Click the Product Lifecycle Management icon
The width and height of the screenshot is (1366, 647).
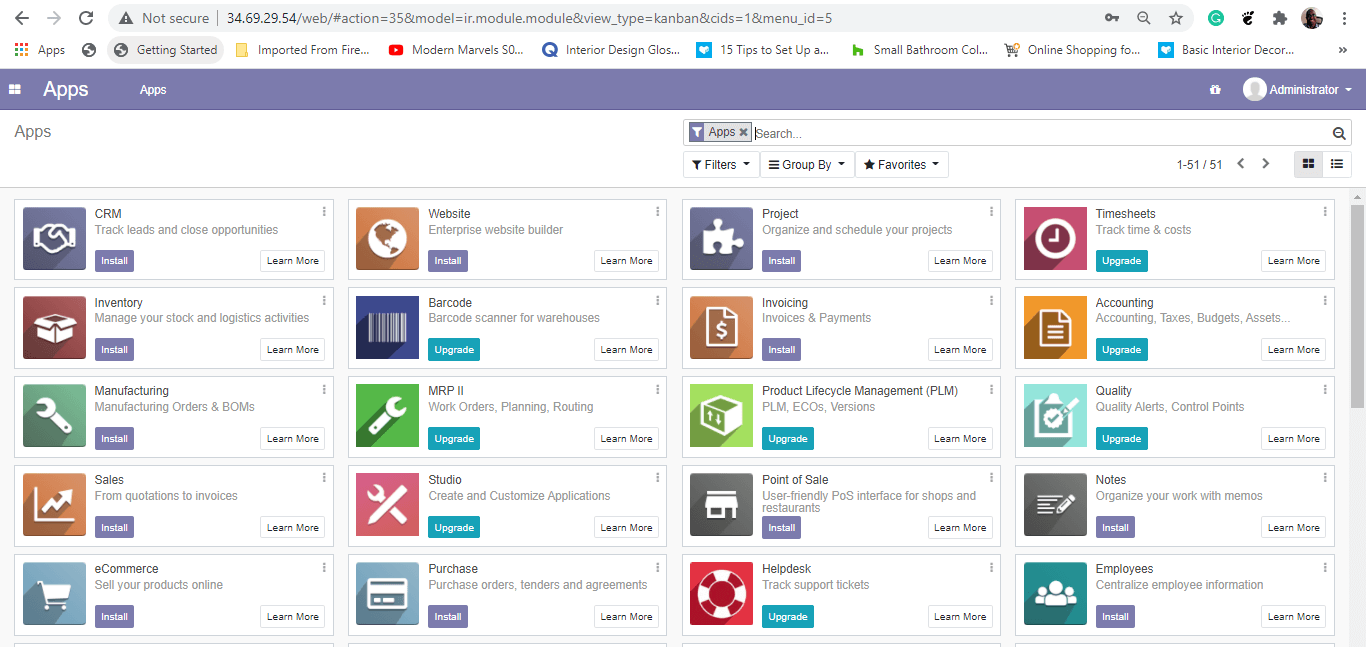[721, 416]
